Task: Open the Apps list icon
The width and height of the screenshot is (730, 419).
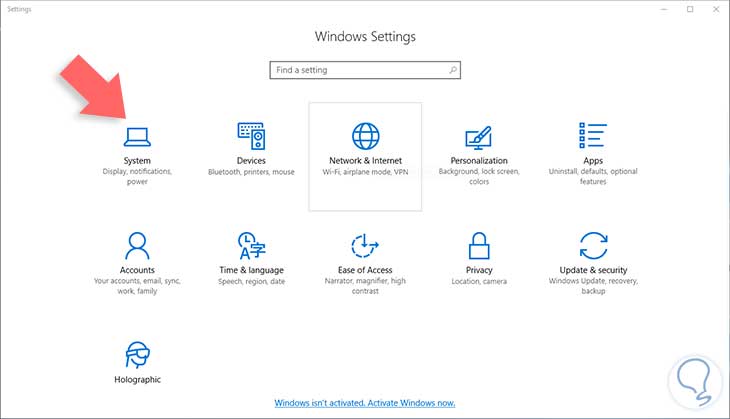Action: click(x=593, y=135)
